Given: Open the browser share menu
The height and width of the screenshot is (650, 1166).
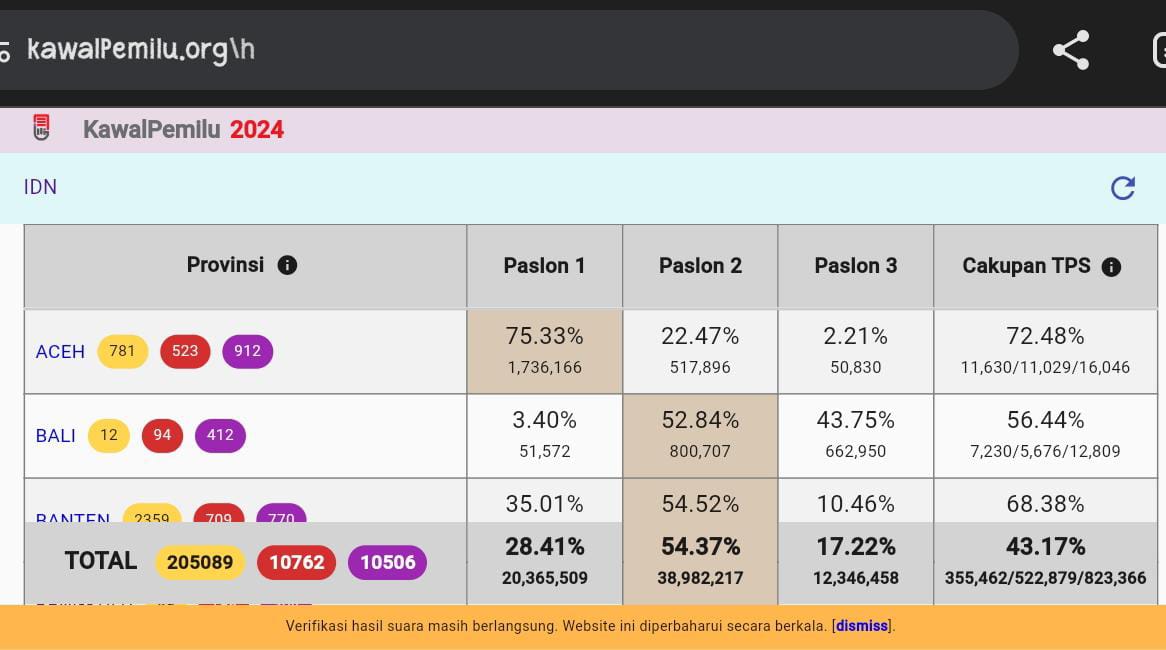Looking at the screenshot, I should [x=1071, y=49].
